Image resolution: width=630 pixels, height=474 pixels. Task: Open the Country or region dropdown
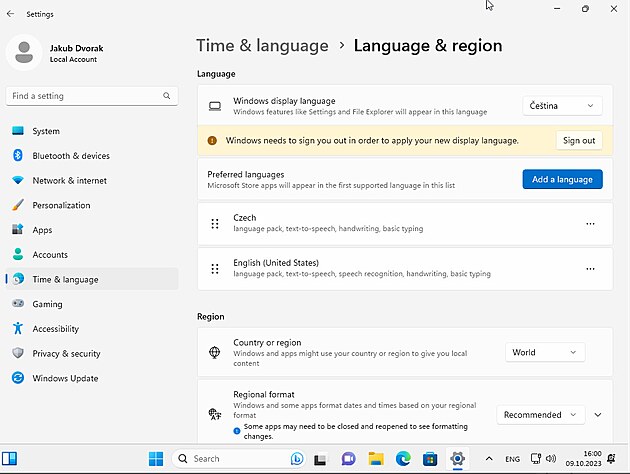(x=545, y=352)
